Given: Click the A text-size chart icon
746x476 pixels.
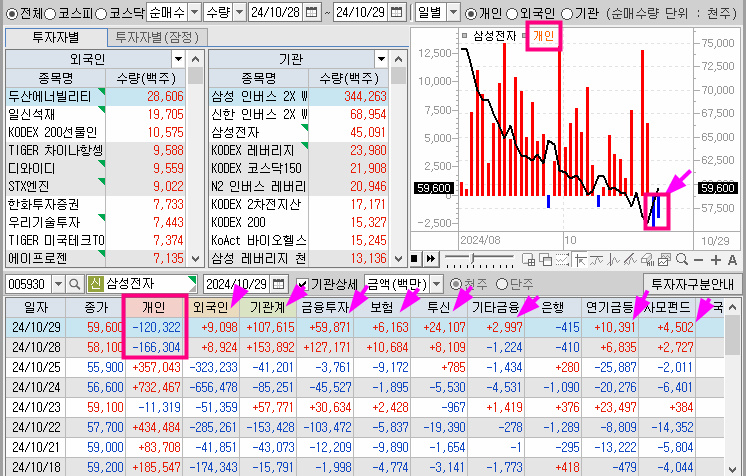Looking at the screenshot, I should click(x=732, y=260).
